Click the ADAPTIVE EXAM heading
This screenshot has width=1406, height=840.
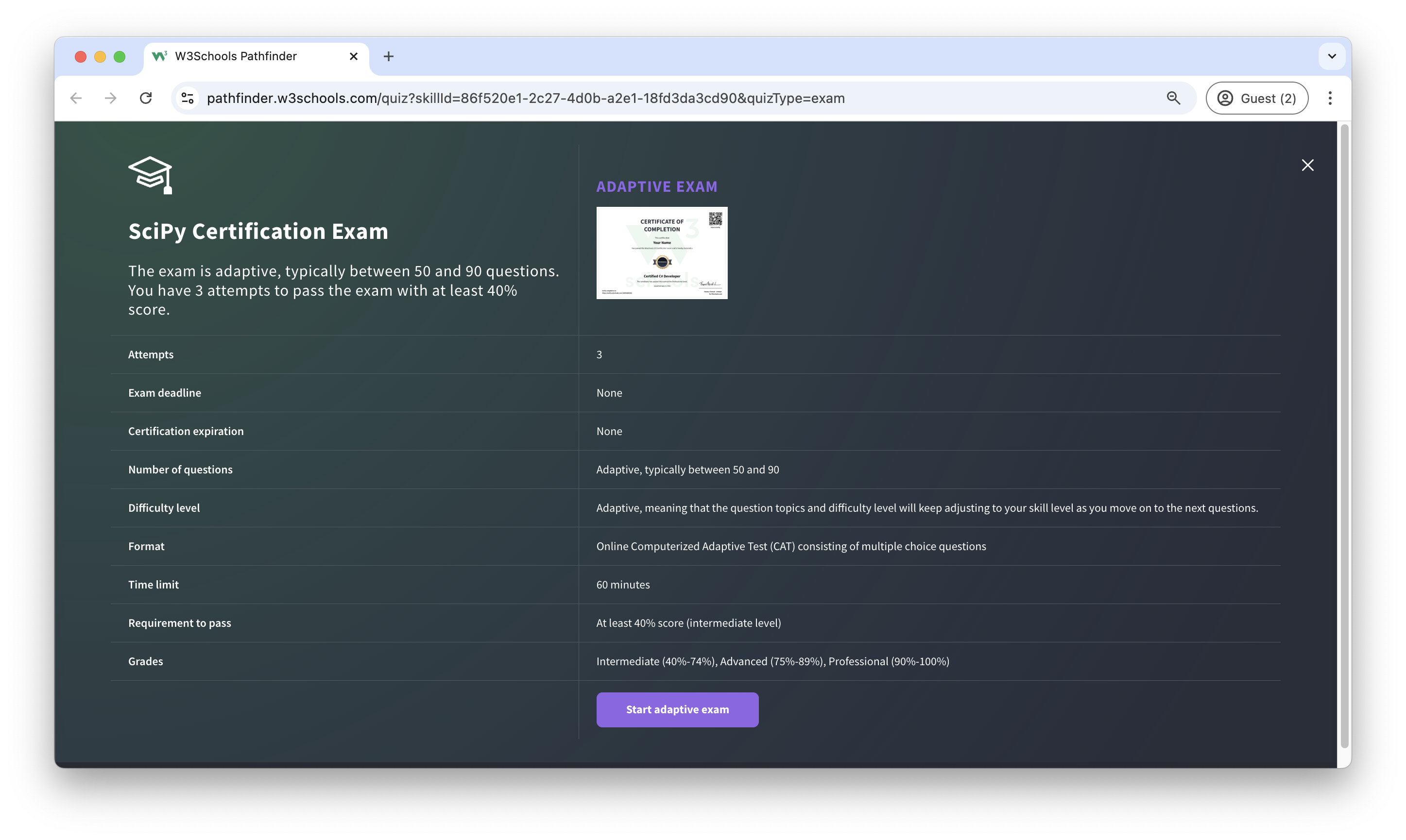[x=656, y=187]
